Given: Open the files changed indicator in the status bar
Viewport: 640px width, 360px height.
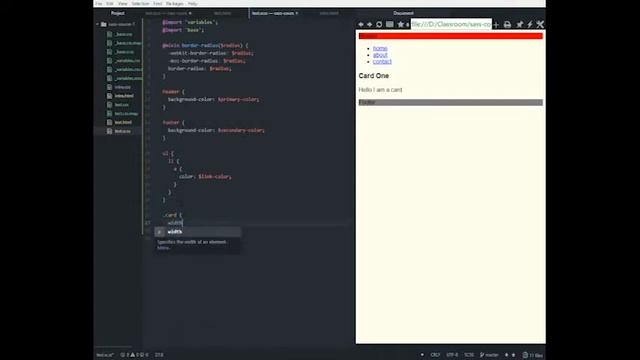Looking at the screenshot, I should (533, 355).
